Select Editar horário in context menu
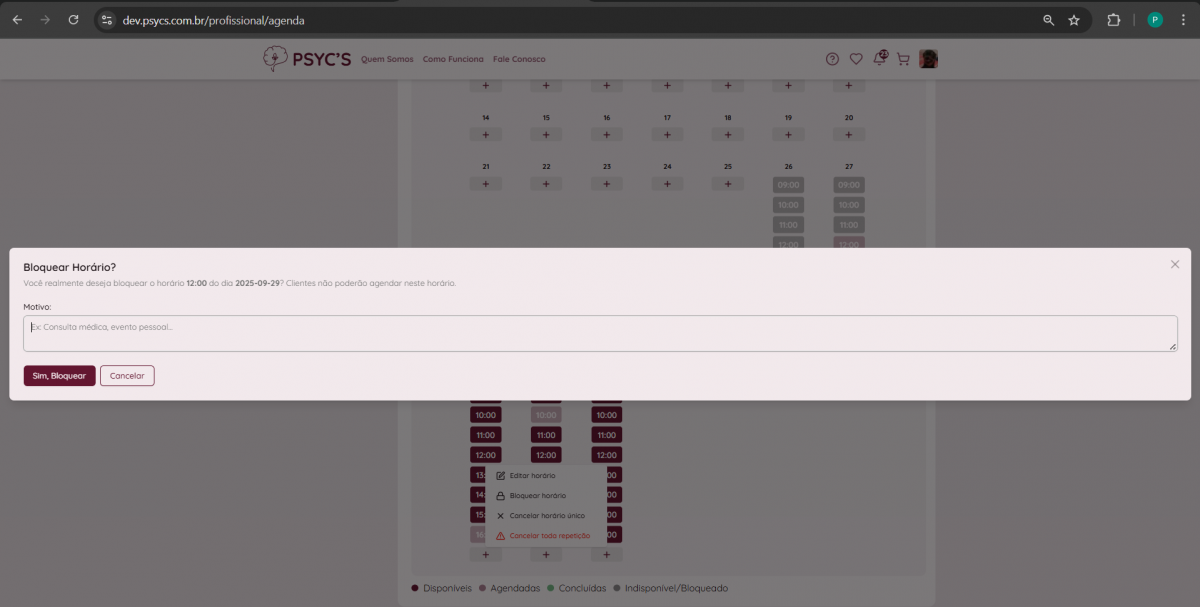 [532, 476]
